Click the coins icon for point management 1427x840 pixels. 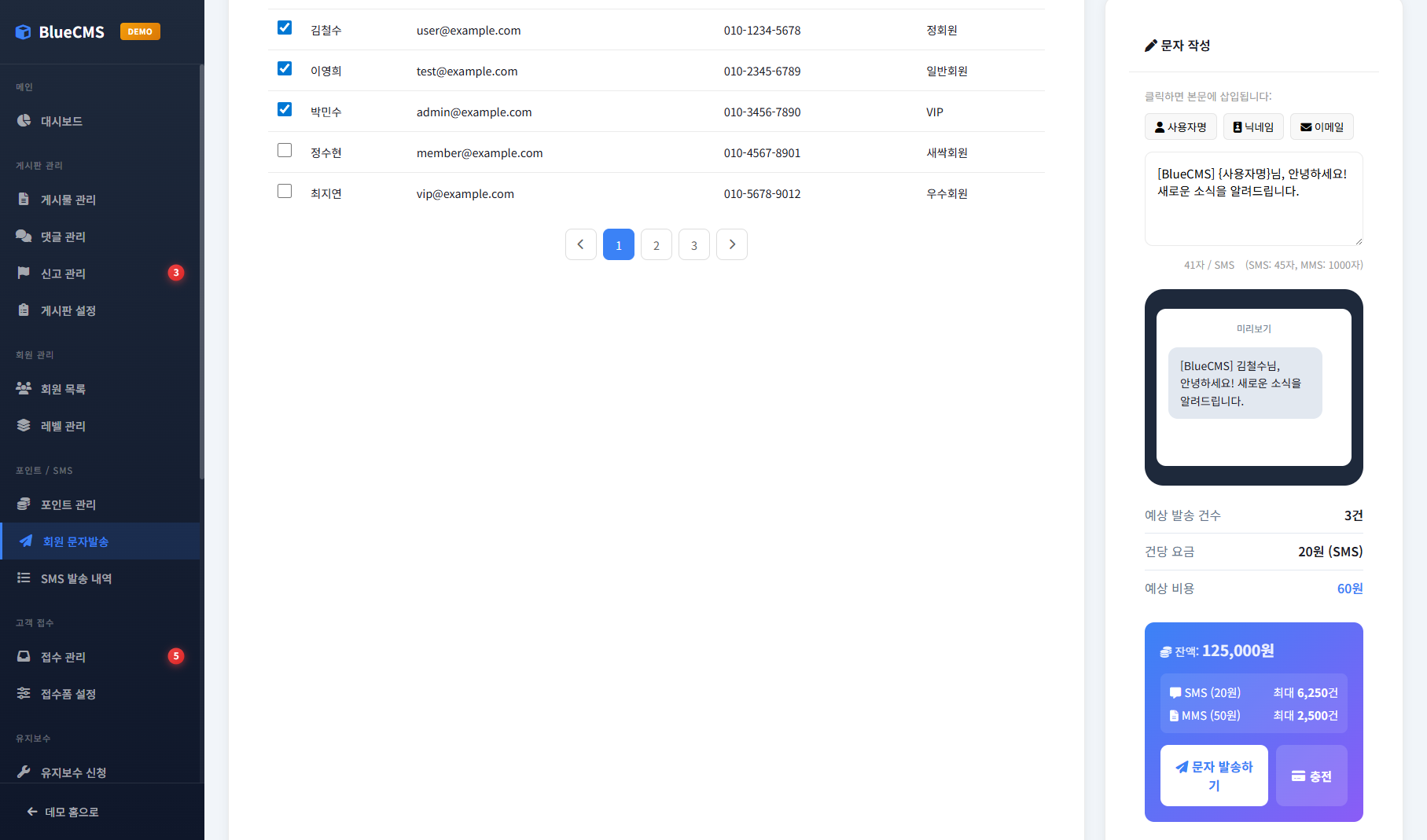(x=24, y=504)
